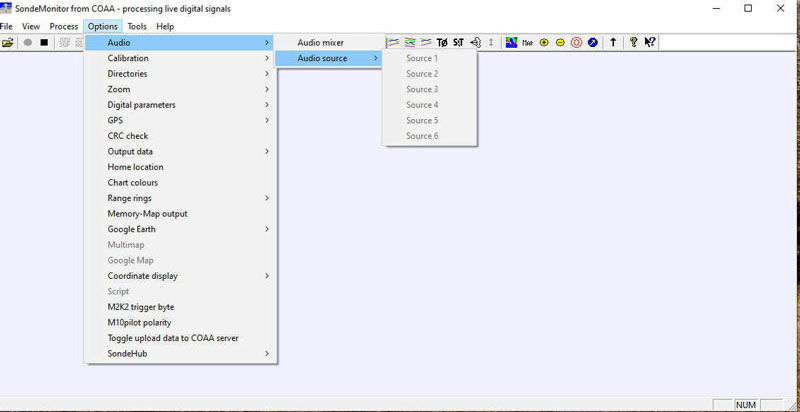Click the chart icon immediately left of Tø
This screenshot has width=800, height=412.
tap(426, 42)
